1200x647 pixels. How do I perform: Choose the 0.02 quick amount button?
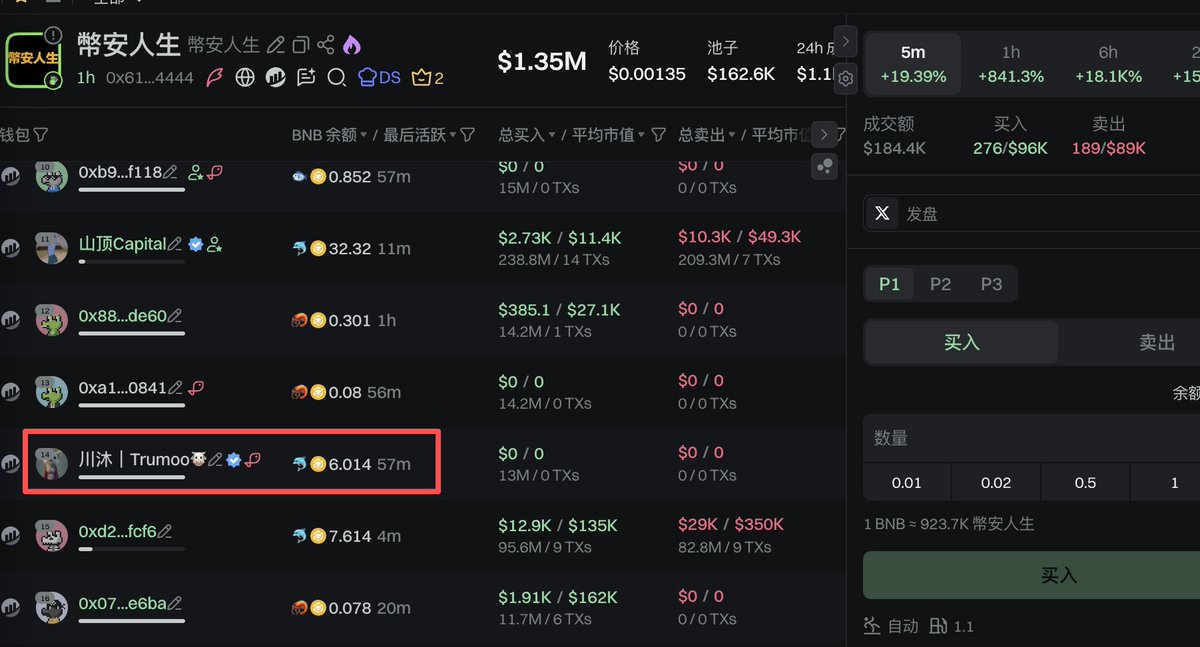(x=995, y=483)
